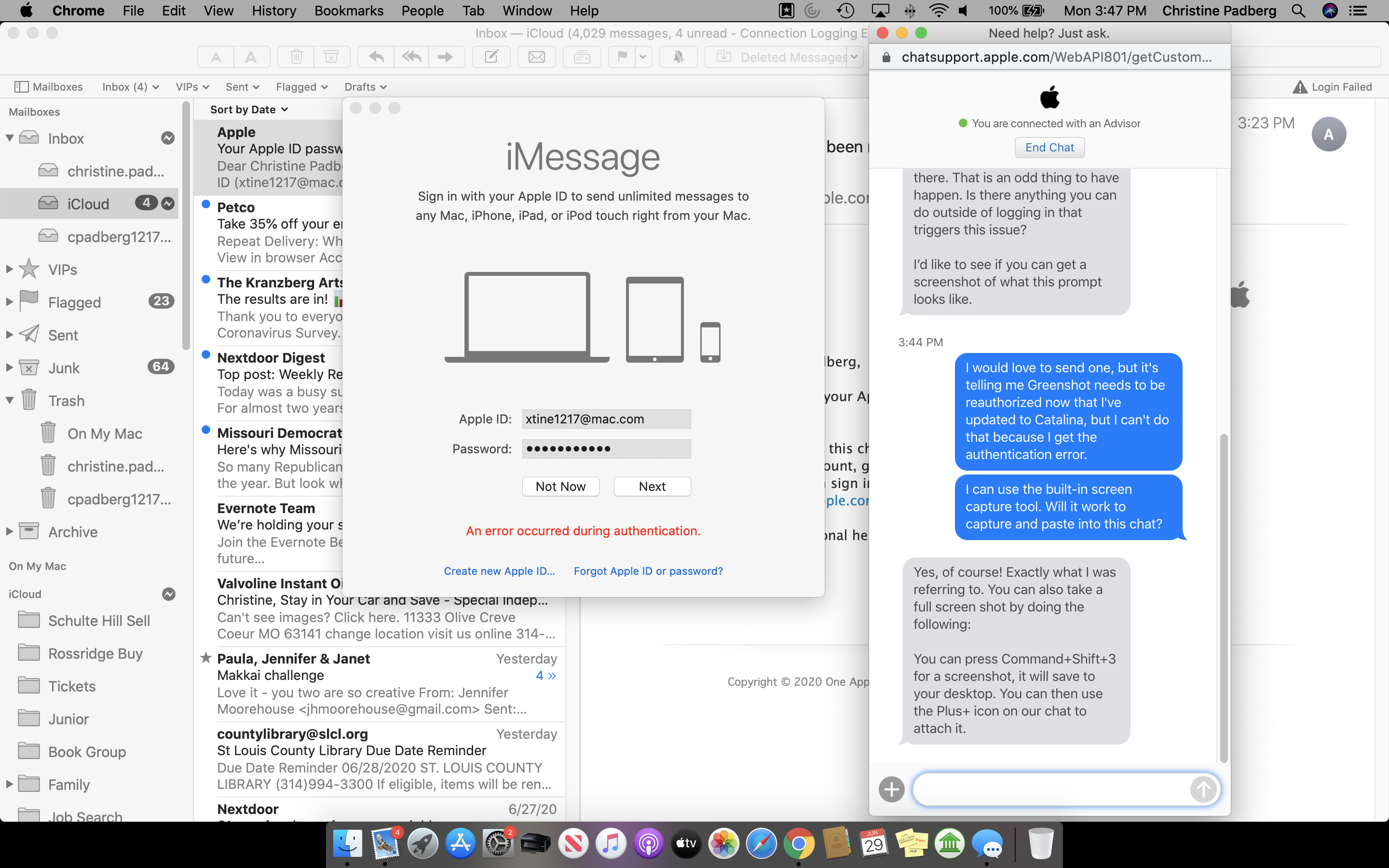Screen dimensions: 1389x868
Task: Click the chat message input field
Action: (x=1050, y=789)
